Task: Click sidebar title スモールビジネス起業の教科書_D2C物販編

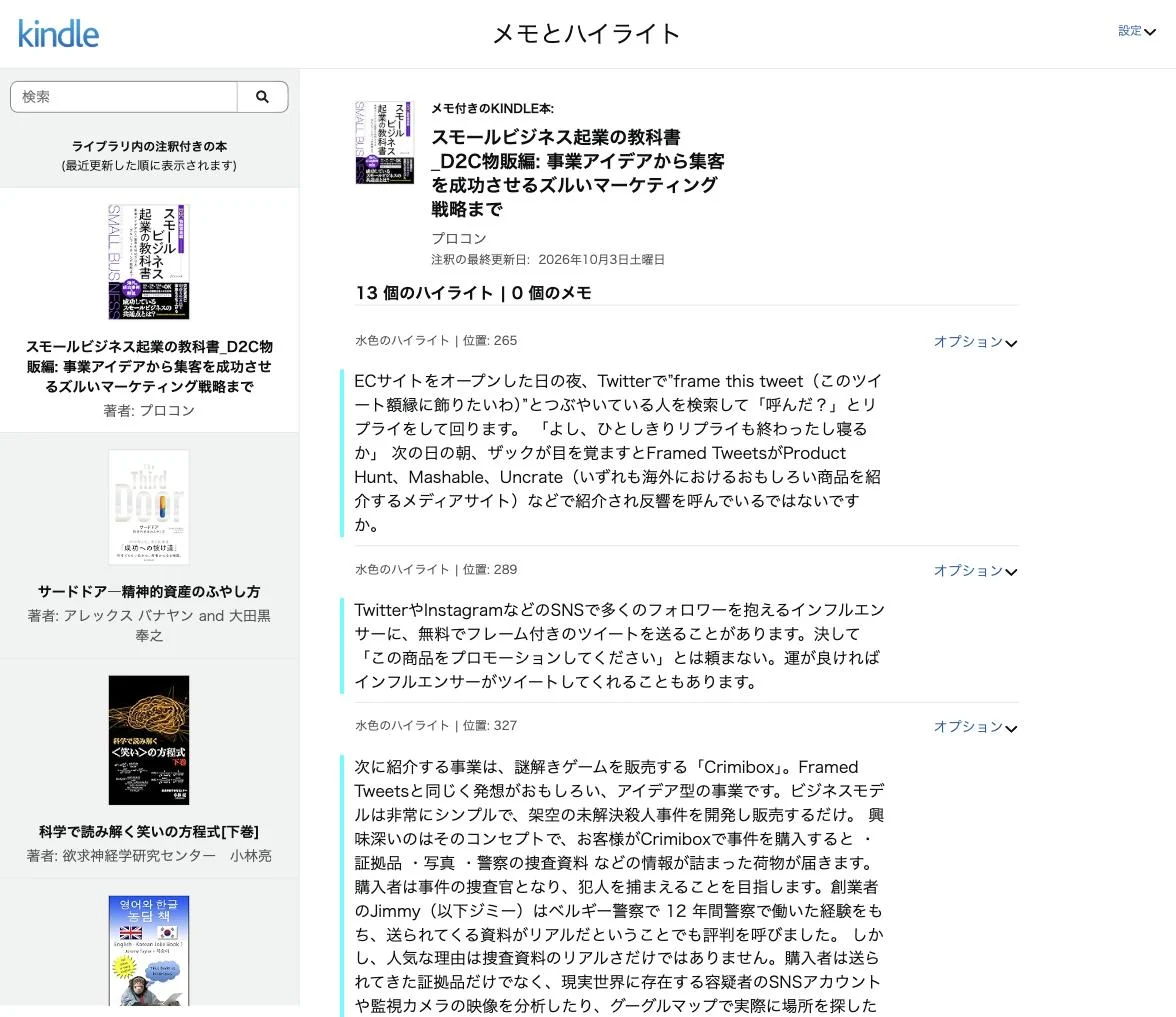Action: (x=149, y=366)
